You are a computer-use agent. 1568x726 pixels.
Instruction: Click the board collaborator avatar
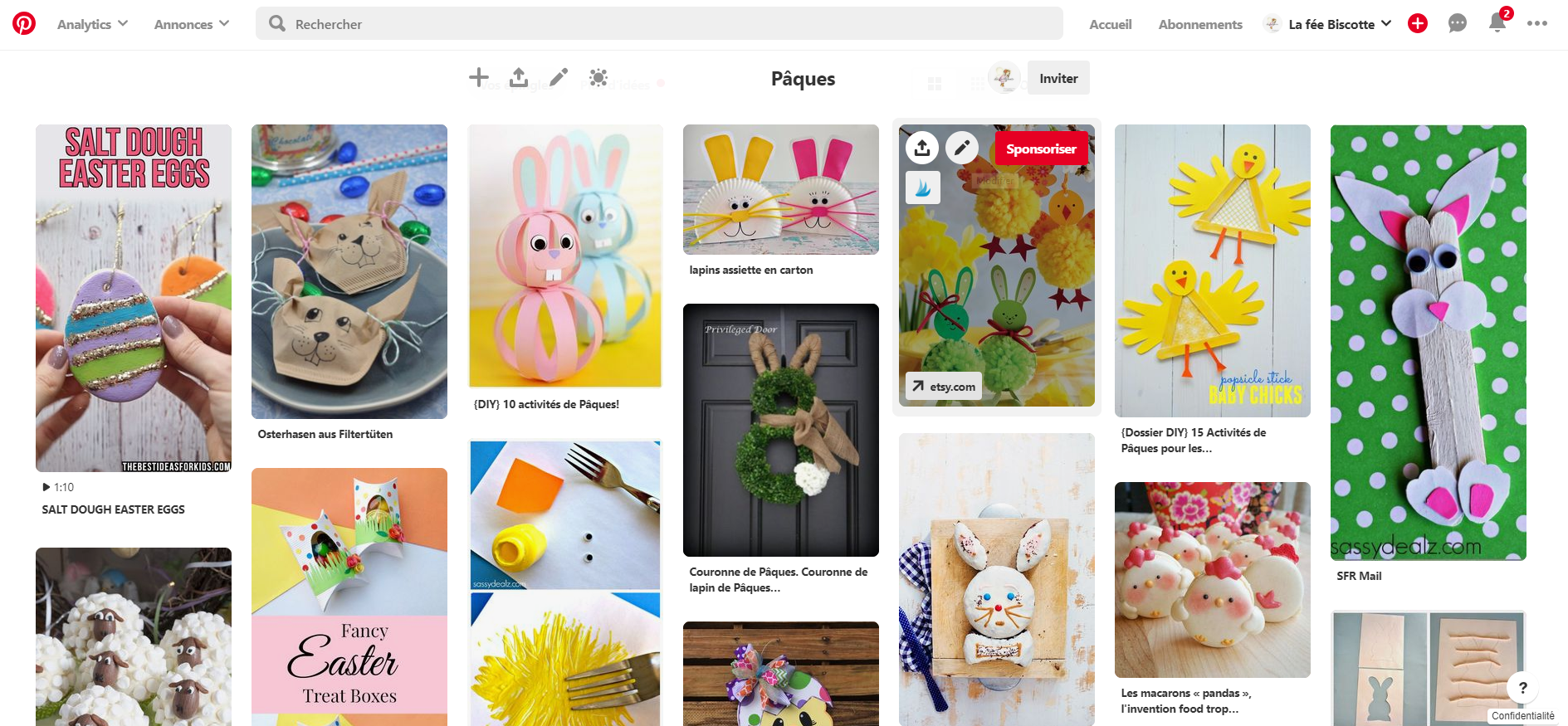pyautogui.click(x=1004, y=78)
